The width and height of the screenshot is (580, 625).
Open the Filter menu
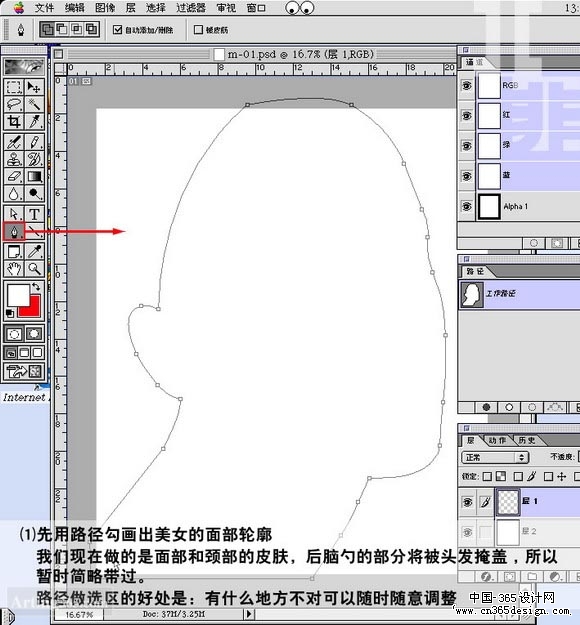[191, 8]
